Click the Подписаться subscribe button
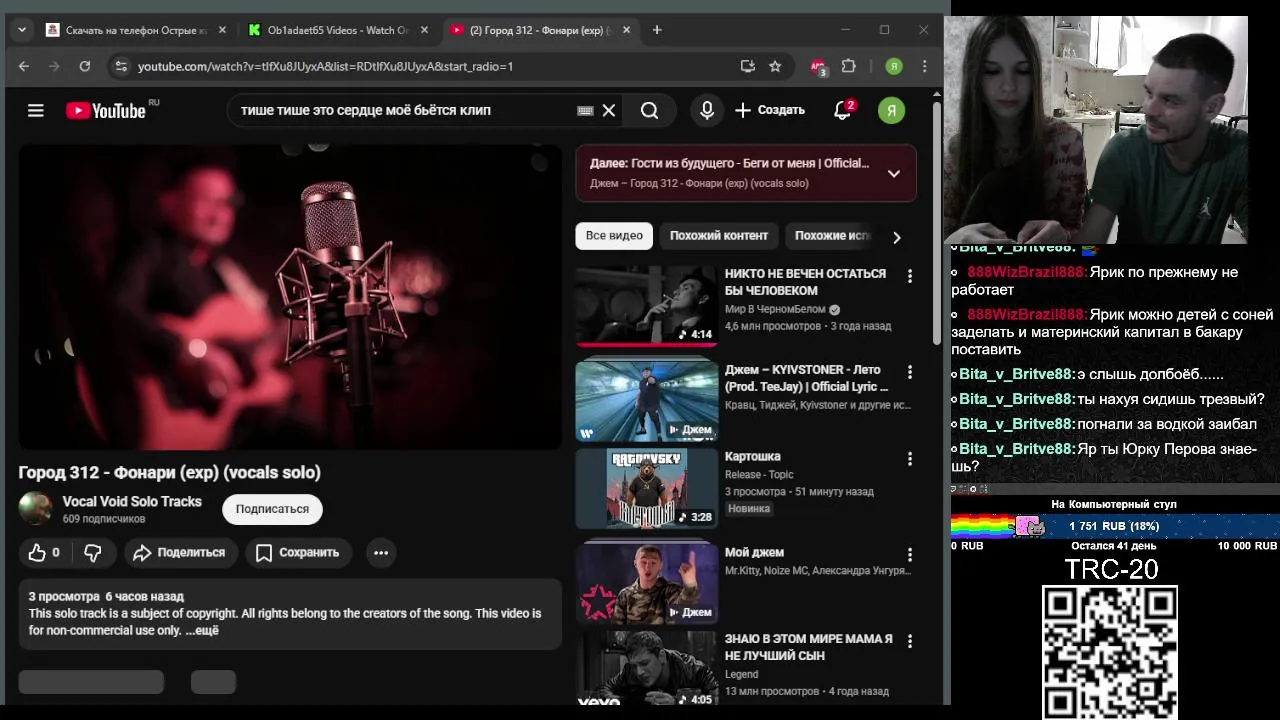Image resolution: width=1280 pixels, height=720 pixels. pos(272,509)
